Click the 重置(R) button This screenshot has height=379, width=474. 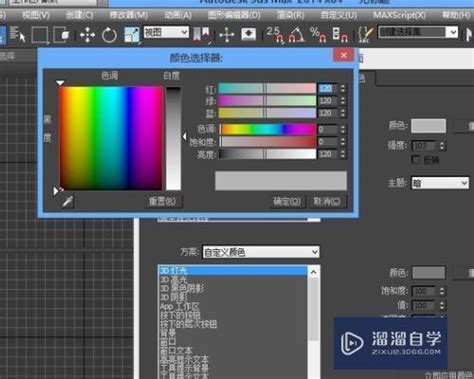(162, 201)
